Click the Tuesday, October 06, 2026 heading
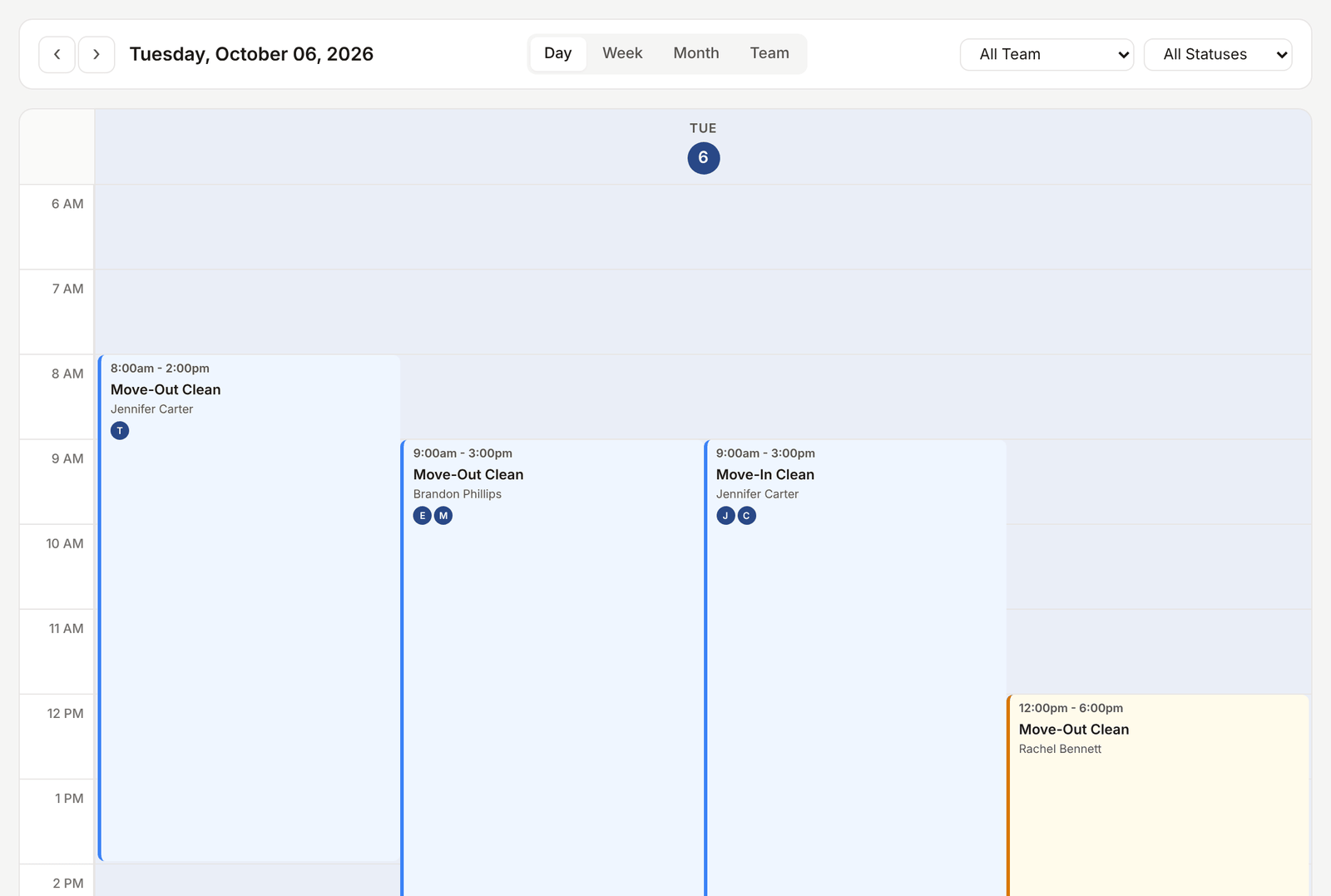The width and height of the screenshot is (1331, 896). [251, 55]
